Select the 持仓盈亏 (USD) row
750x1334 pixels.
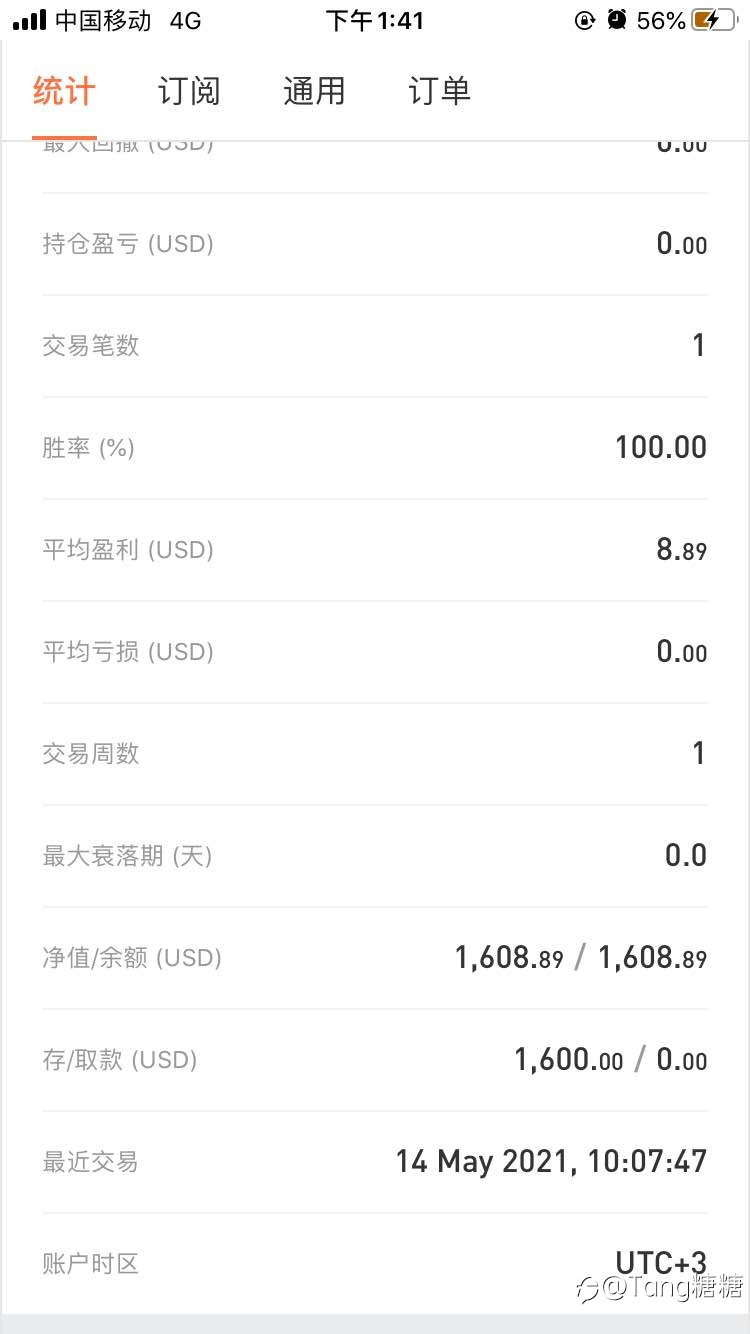tap(375, 244)
